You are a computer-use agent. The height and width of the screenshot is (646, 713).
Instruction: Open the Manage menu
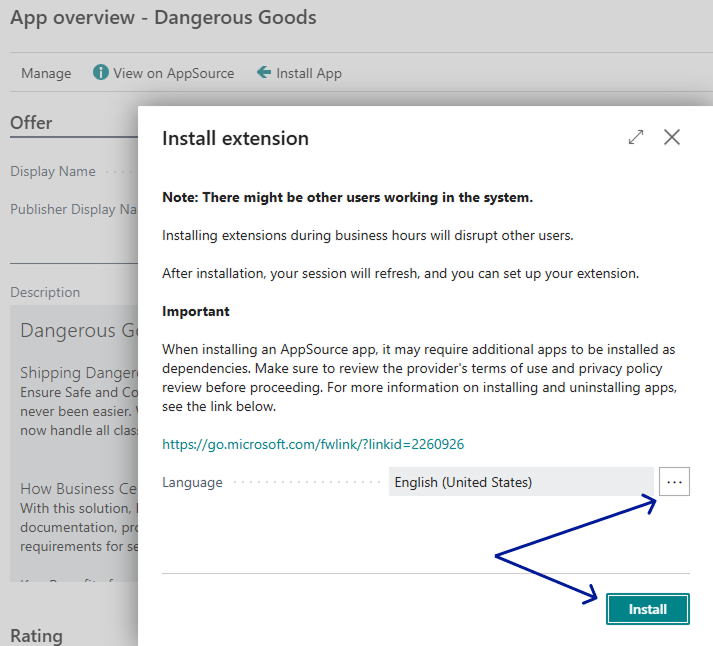tap(46, 73)
